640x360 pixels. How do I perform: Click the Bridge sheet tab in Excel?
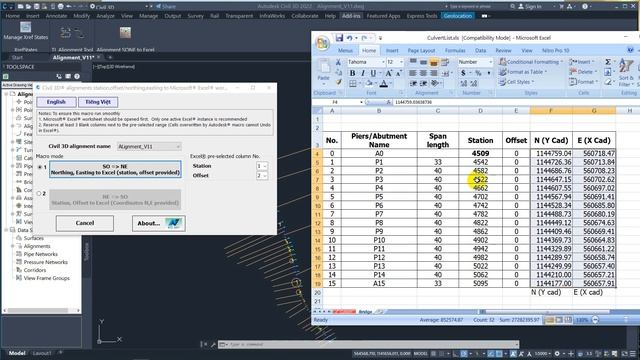pyautogui.click(x=365, y=312)
